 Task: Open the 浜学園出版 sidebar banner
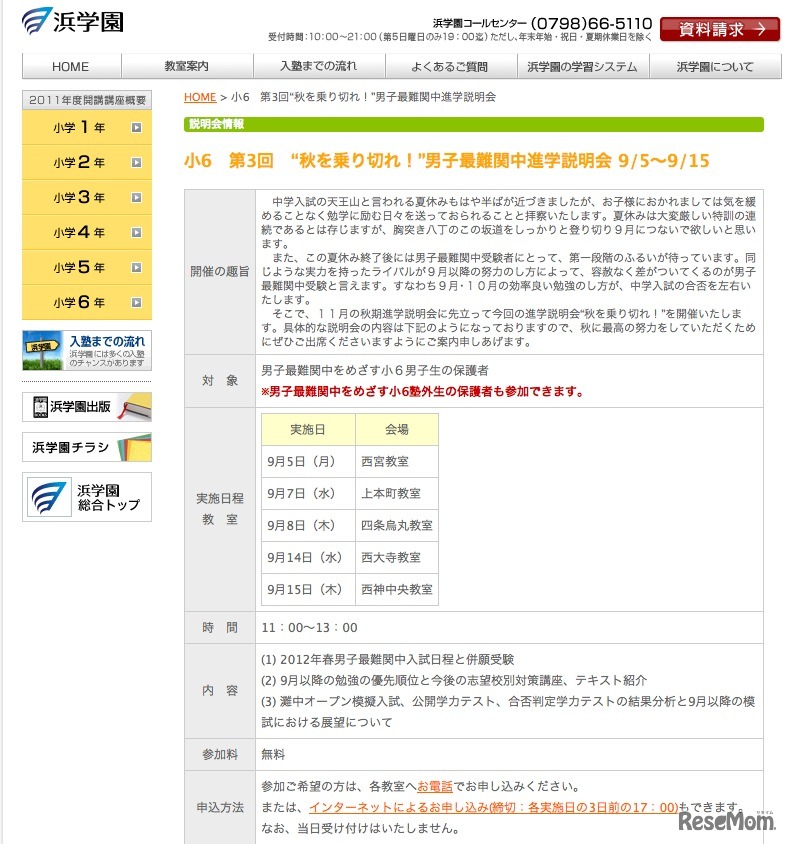click(87, 406)
